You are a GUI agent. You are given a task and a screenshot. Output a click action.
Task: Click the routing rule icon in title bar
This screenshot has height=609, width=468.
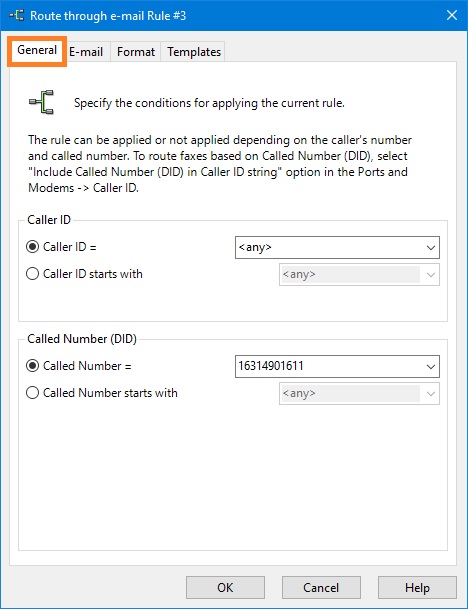pos(17,16)
